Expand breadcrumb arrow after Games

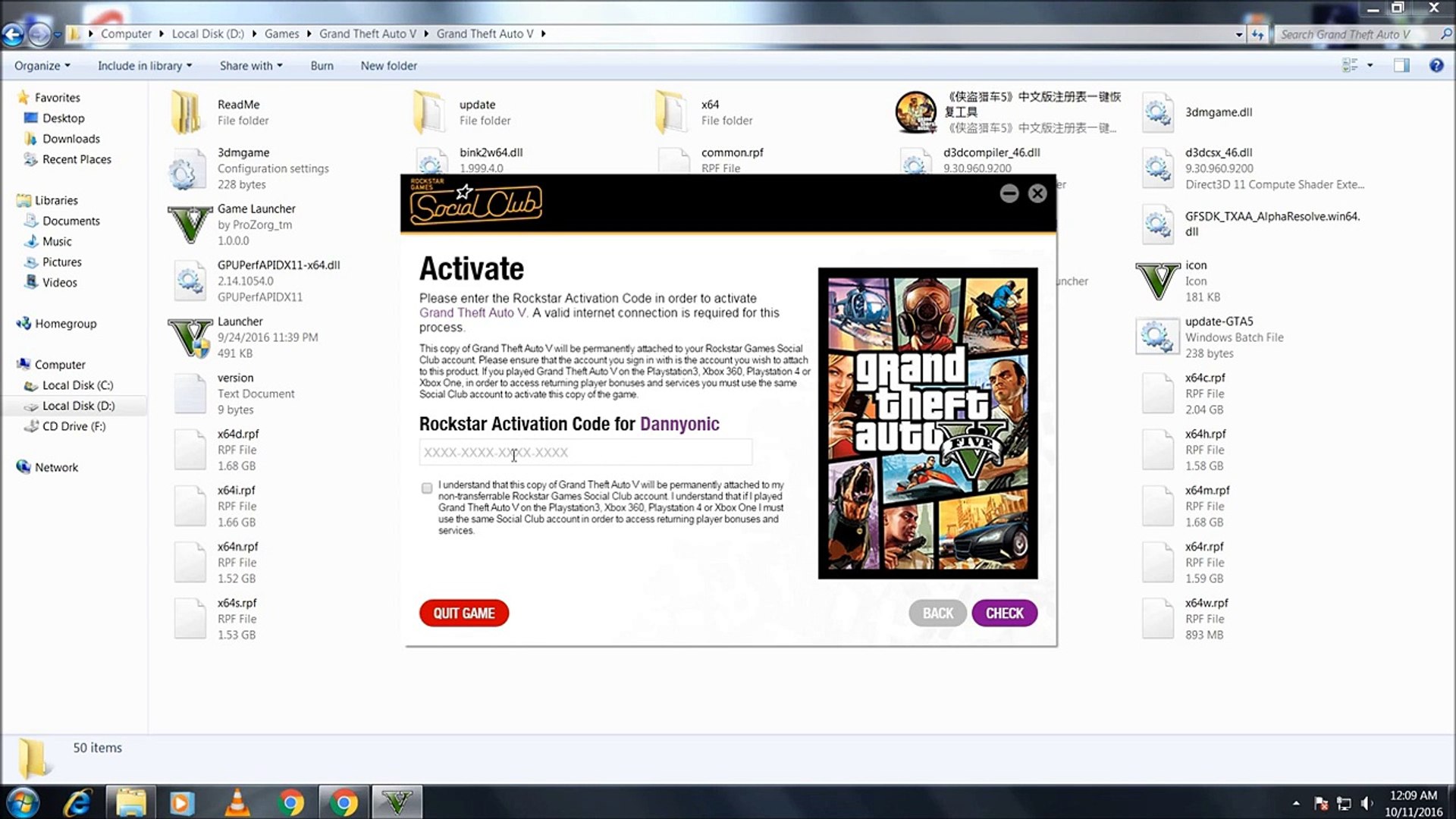point(309,34)
